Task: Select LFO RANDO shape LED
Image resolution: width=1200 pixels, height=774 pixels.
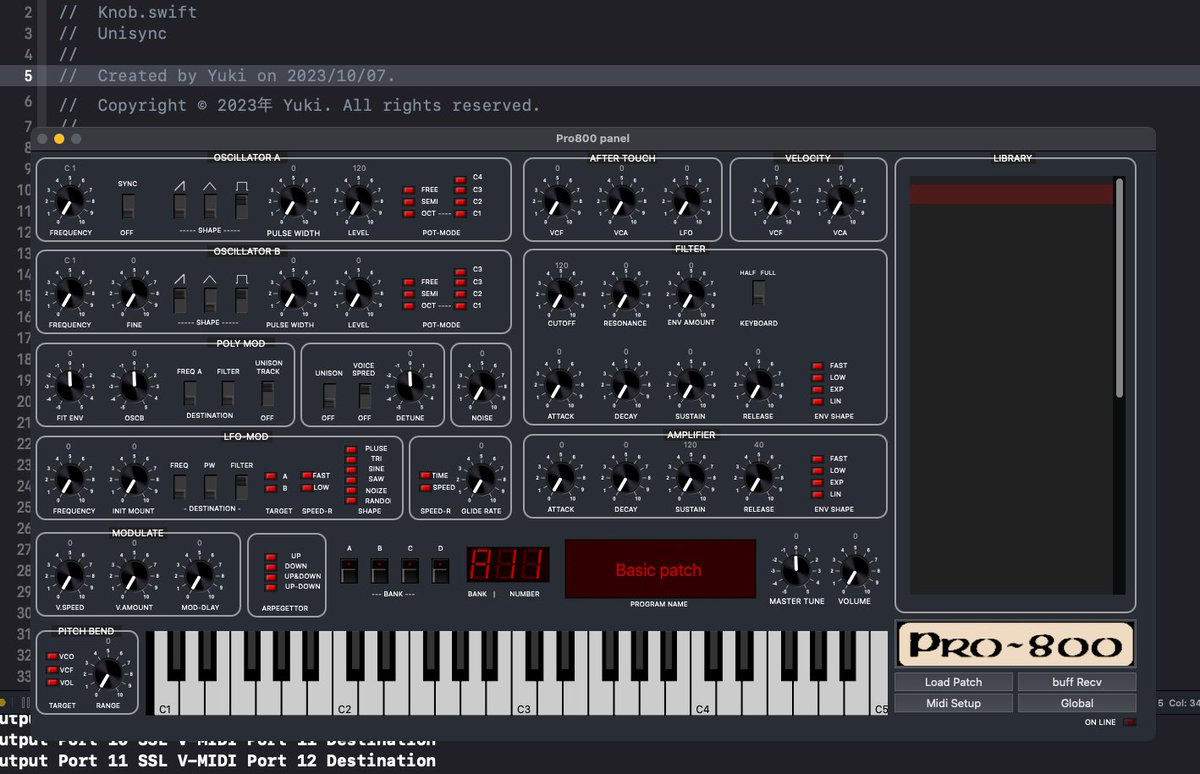Action: pyautogui.click(x=351, y=501)
